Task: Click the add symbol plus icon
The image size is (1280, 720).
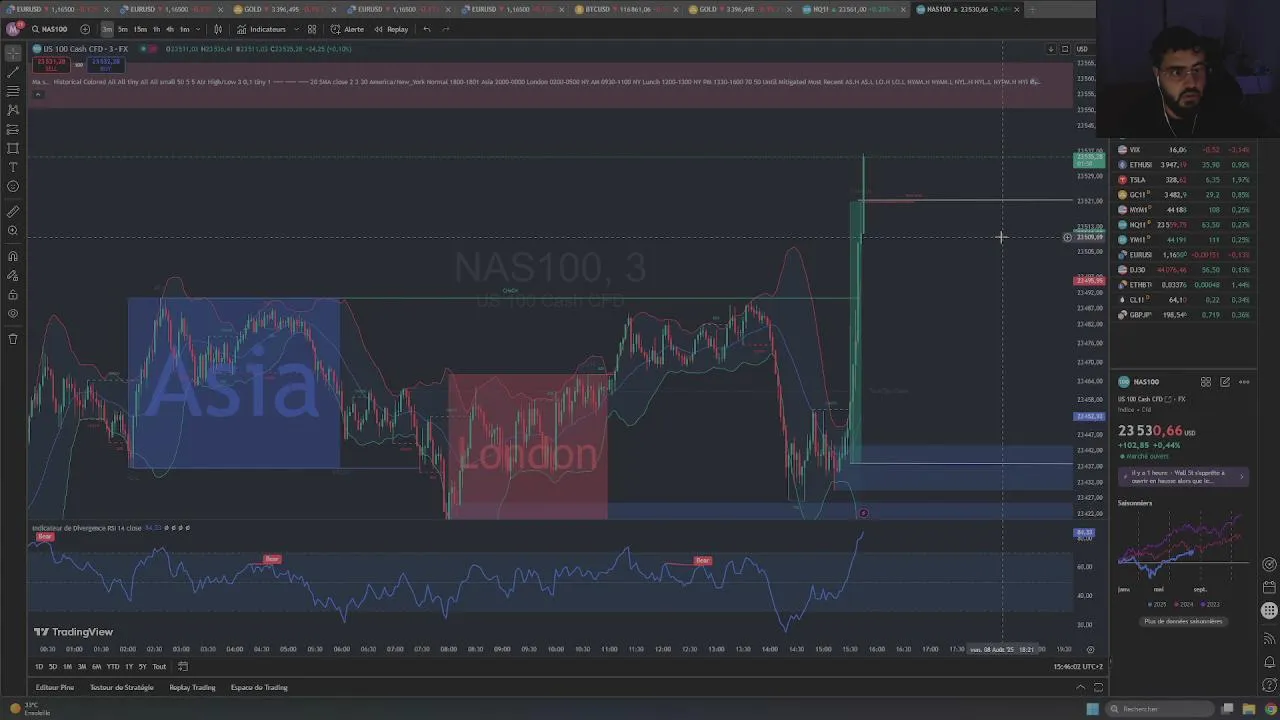Action: click(85, 29)
